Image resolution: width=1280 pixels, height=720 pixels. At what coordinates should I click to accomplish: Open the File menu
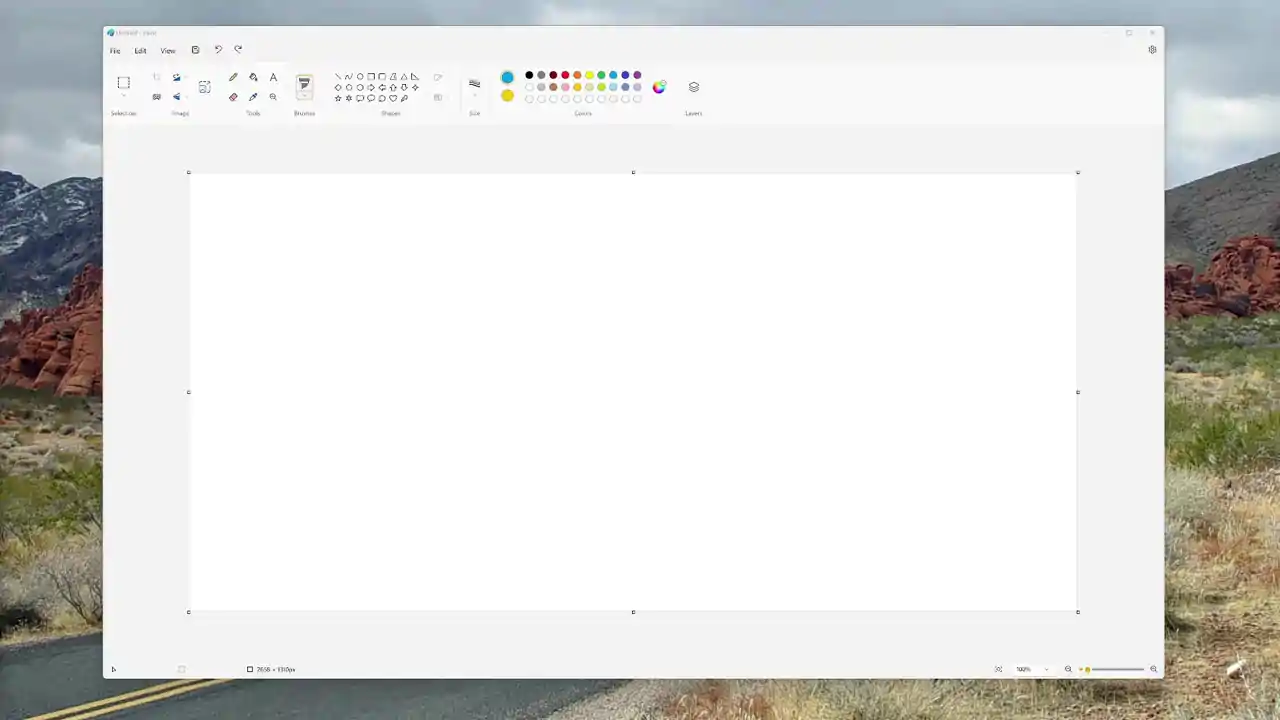pyautogui.click(x=115, y=51)
